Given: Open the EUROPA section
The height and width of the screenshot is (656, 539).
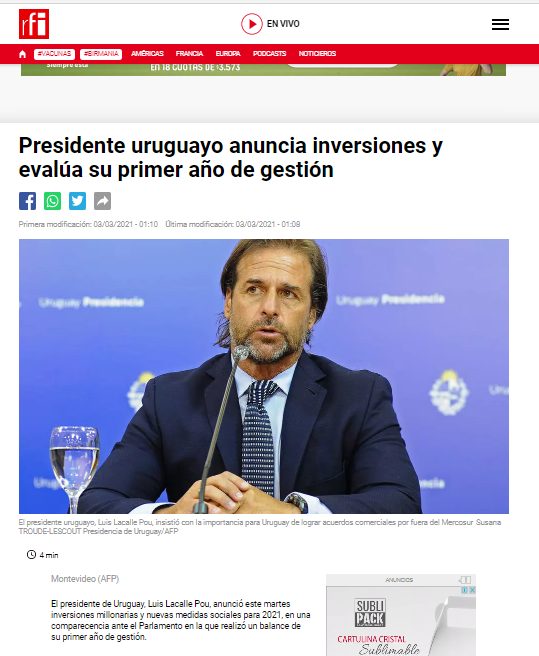Looking at the screenshot, I should click(x=228, y=54).
